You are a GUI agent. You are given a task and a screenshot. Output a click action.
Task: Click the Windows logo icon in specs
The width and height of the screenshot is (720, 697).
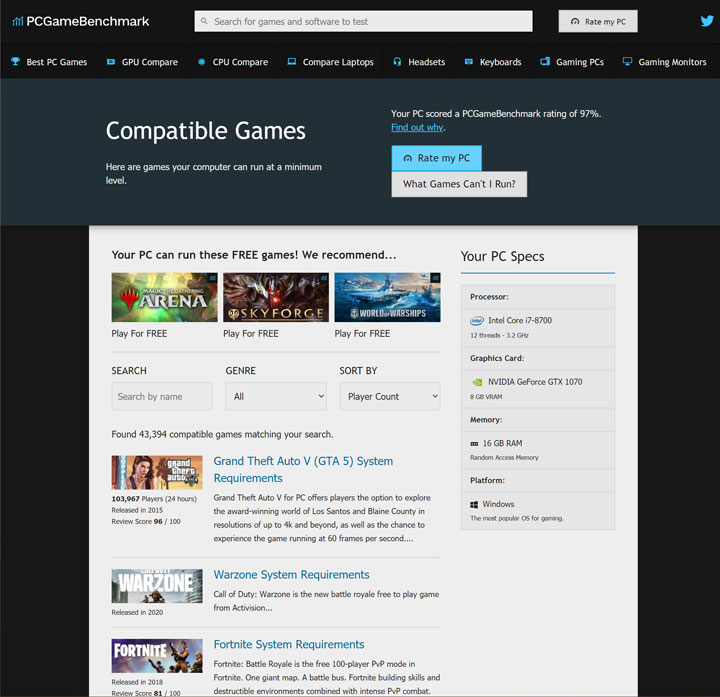pyautogui.click(x=474, y=505)
